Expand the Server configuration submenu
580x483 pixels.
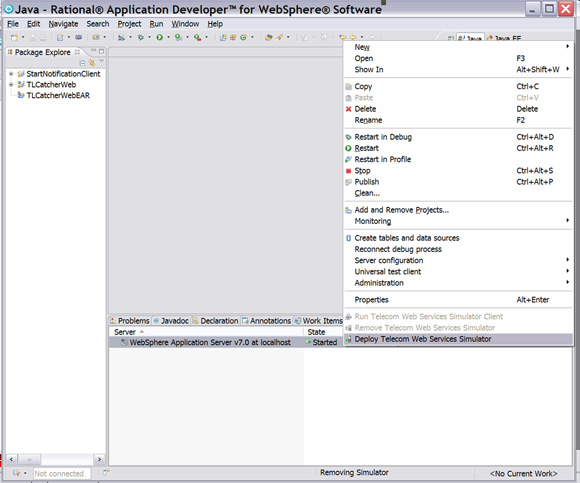459,260
